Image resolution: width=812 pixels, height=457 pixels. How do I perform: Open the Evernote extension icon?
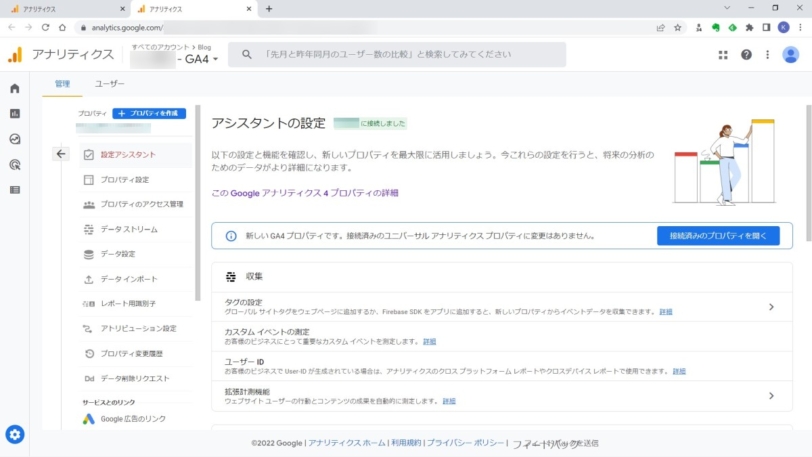pos(716,27)
